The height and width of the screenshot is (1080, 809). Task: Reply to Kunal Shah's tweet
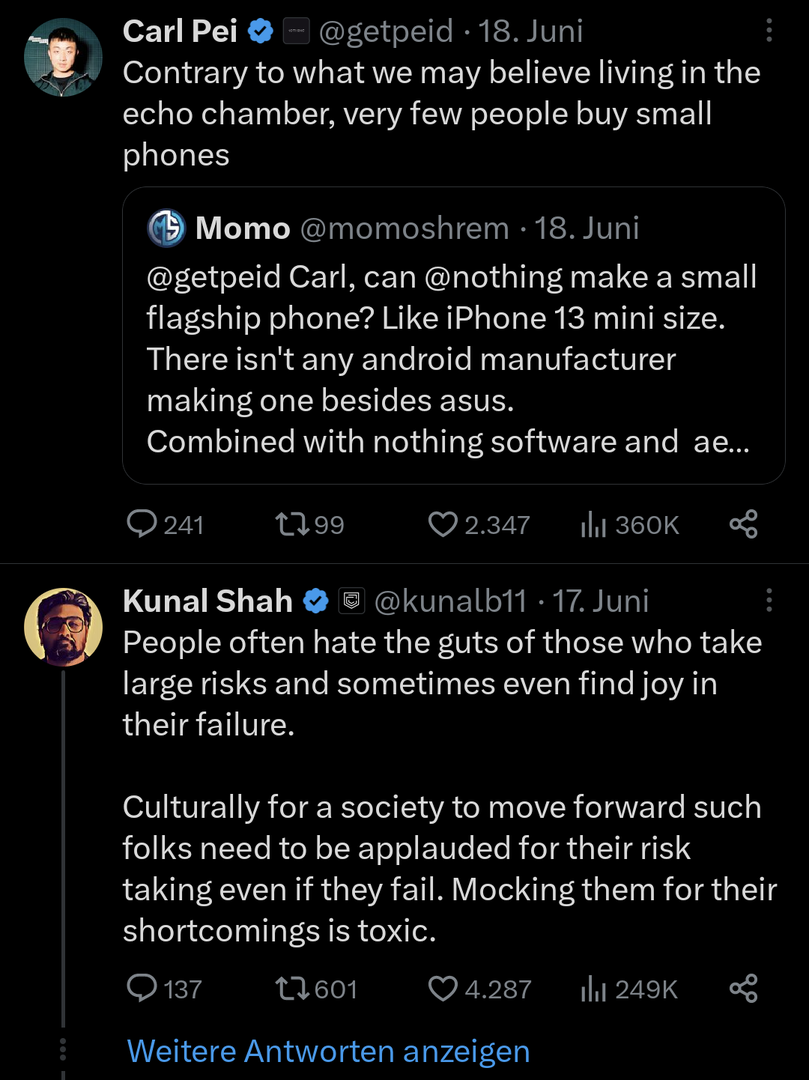coord(144,989)
